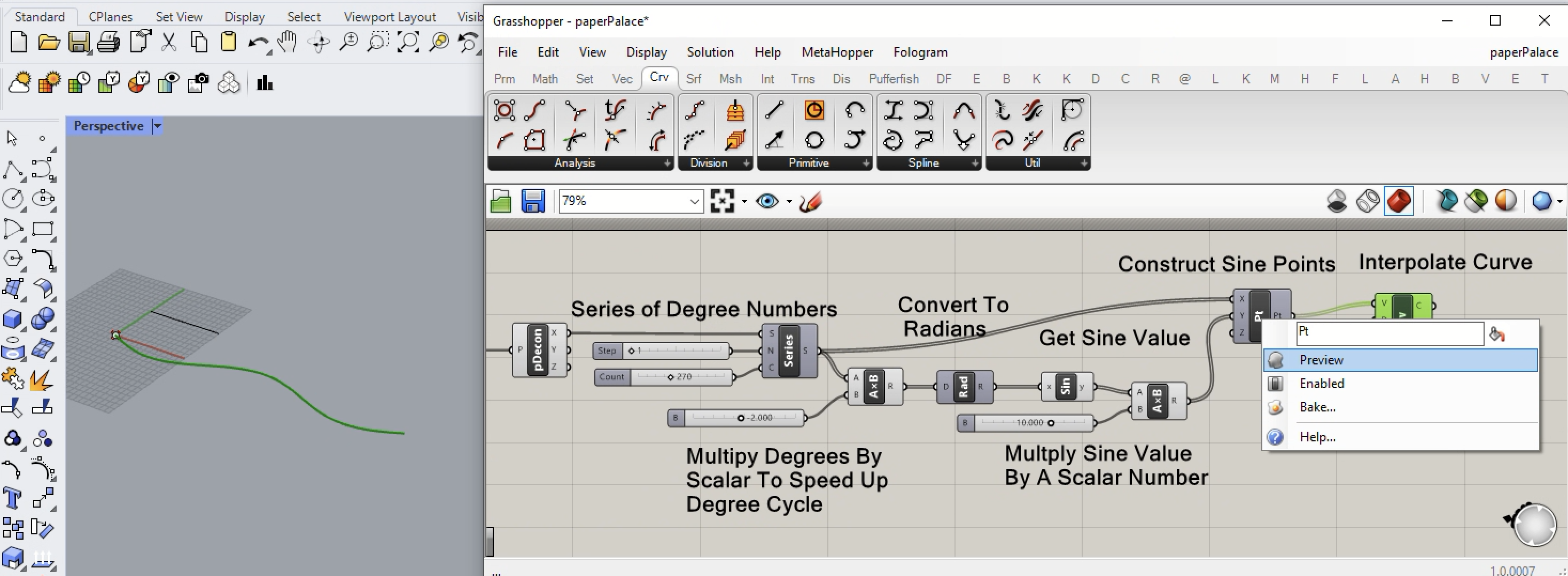Image resolution: width=1568 pixels, height=576 pixels.
Task: Switch to the Math component tab
Action: 544,79
